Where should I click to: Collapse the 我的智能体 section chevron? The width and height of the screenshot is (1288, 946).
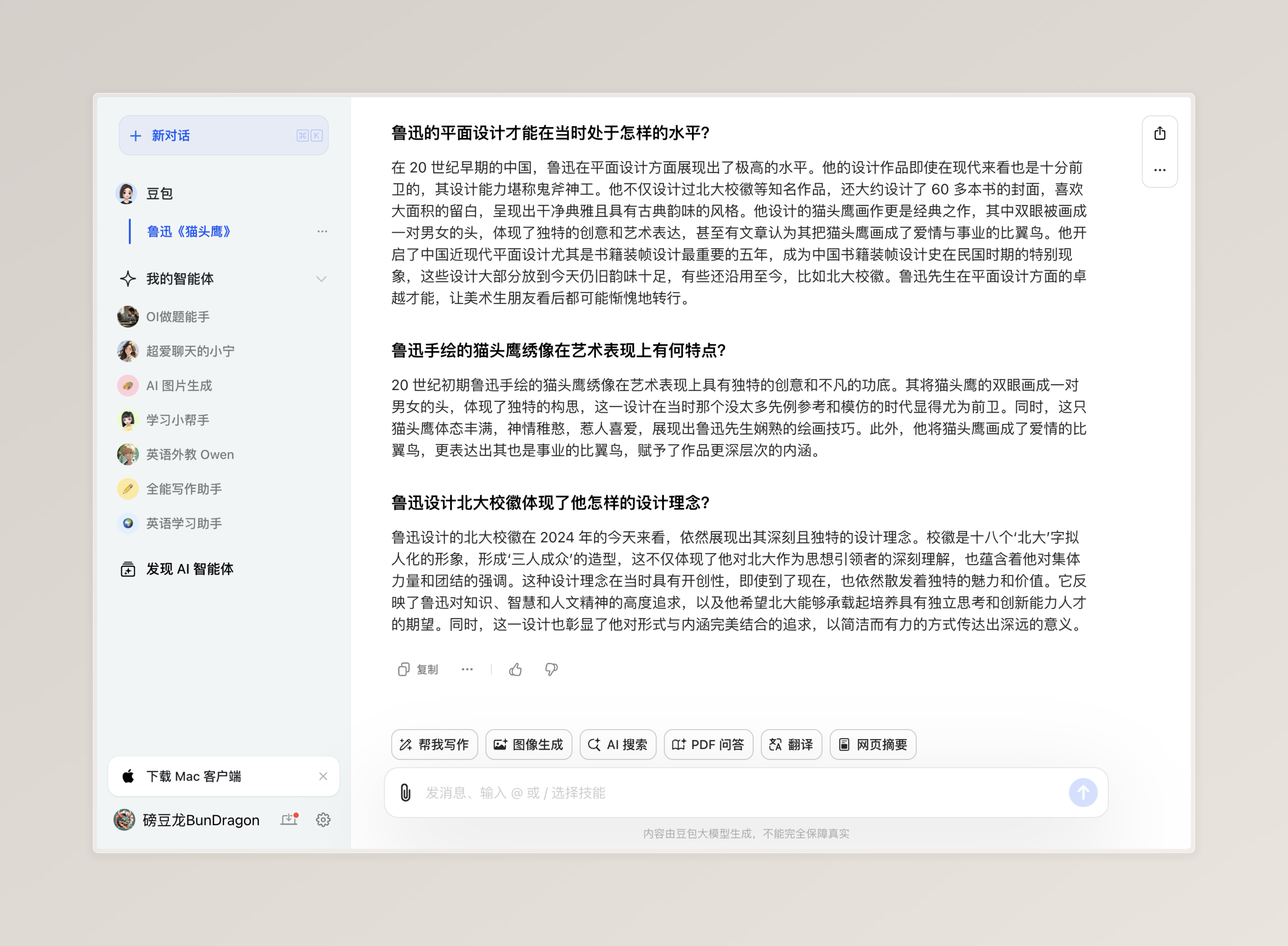pos(321,279)
